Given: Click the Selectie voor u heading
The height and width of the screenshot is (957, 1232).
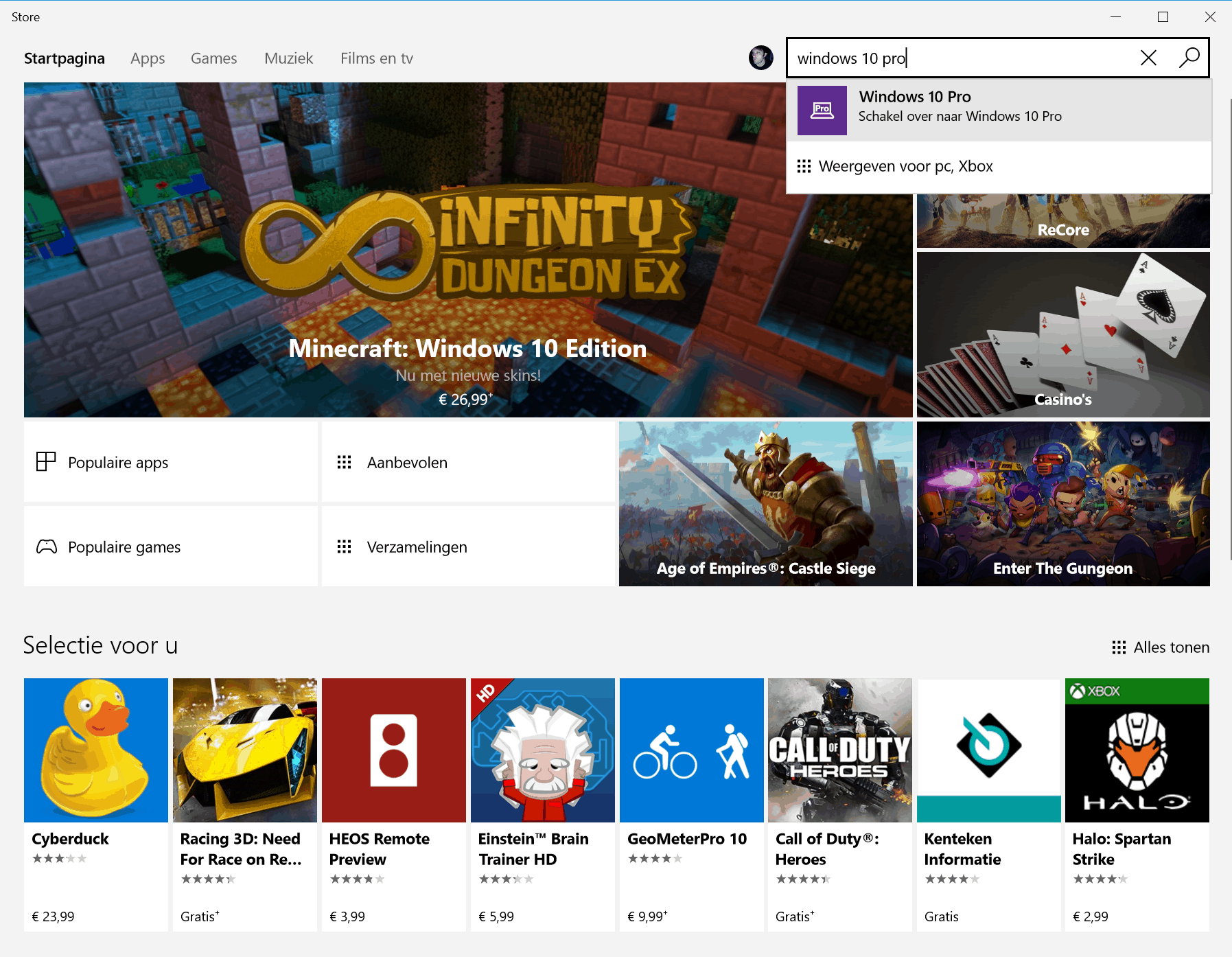Looking at the screenshot, I should pos(100,645).
